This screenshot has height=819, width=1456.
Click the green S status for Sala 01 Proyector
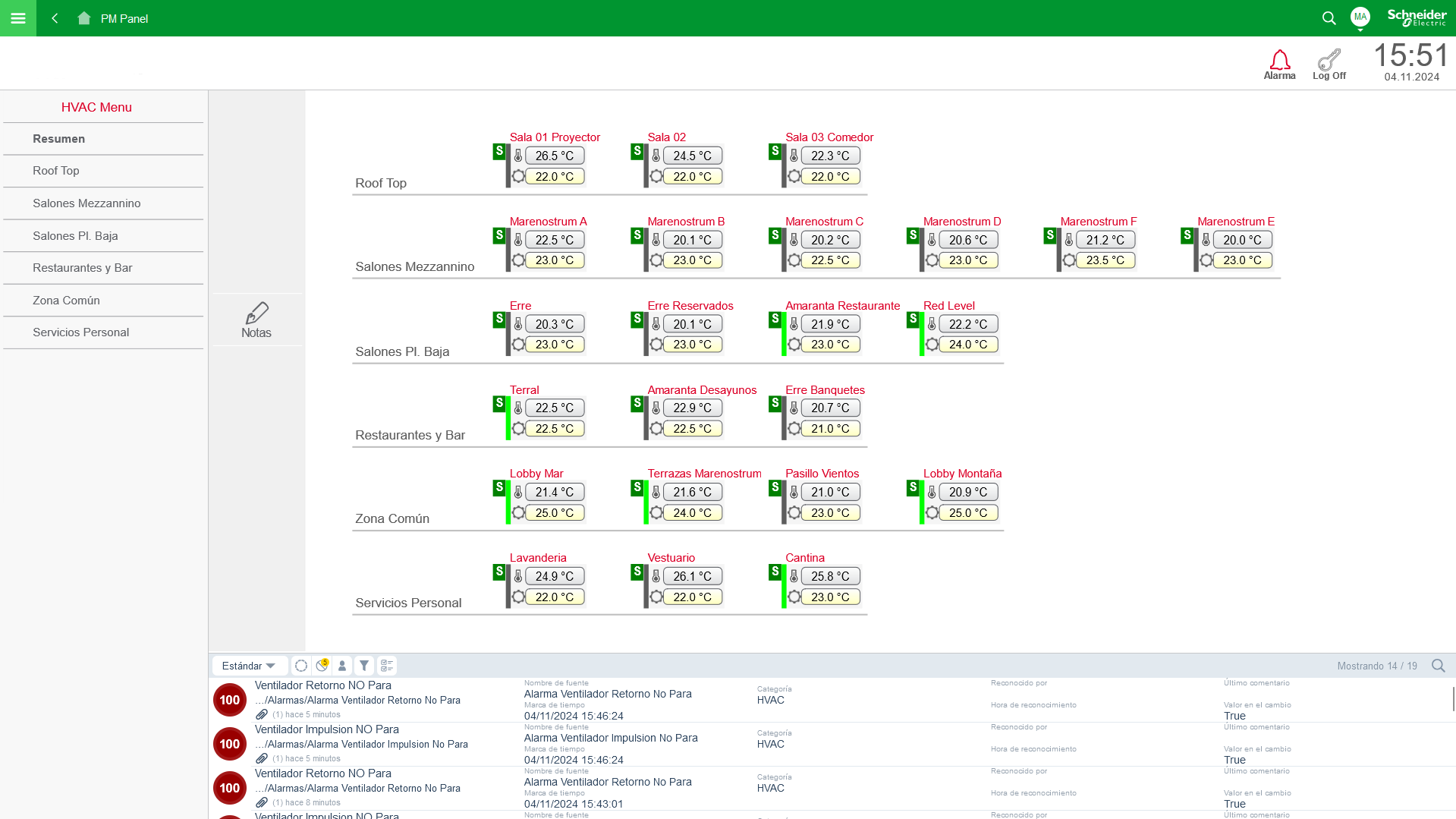[x=499, y=151]
